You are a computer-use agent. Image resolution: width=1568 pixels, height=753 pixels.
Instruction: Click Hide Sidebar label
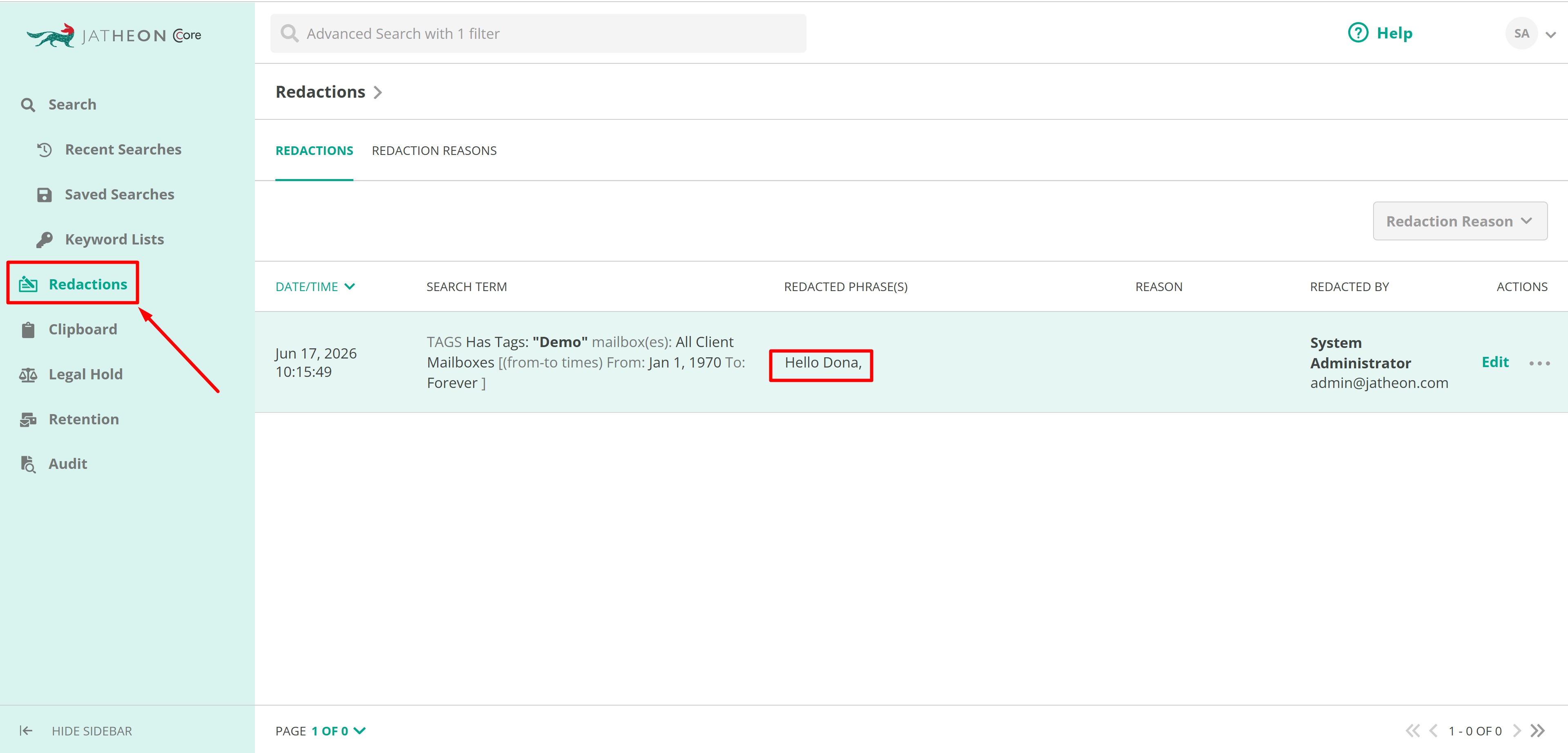[x=91, y=731]
